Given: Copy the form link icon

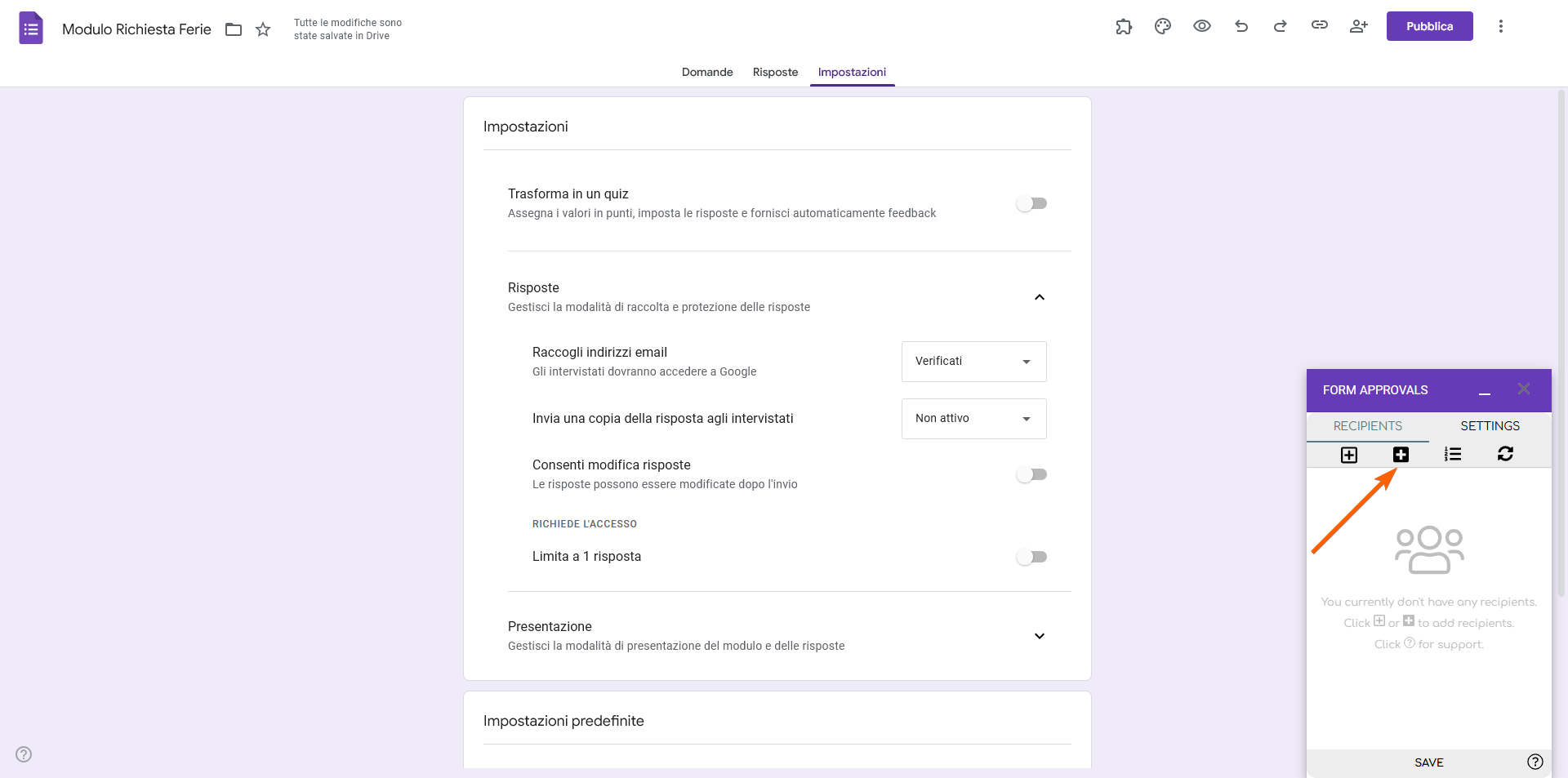Looking at the screenshot, I should 1319,26.
